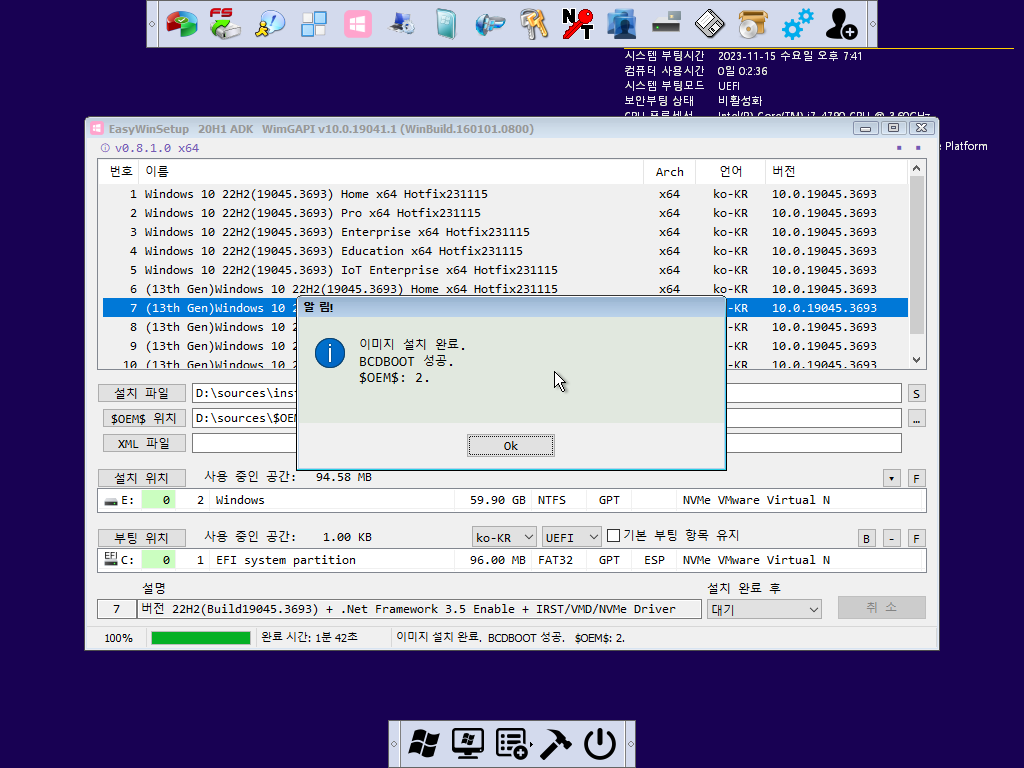Open the black disk drive device icon
The width and height of the screenshot is (1024, 768).
coord(666,24)
